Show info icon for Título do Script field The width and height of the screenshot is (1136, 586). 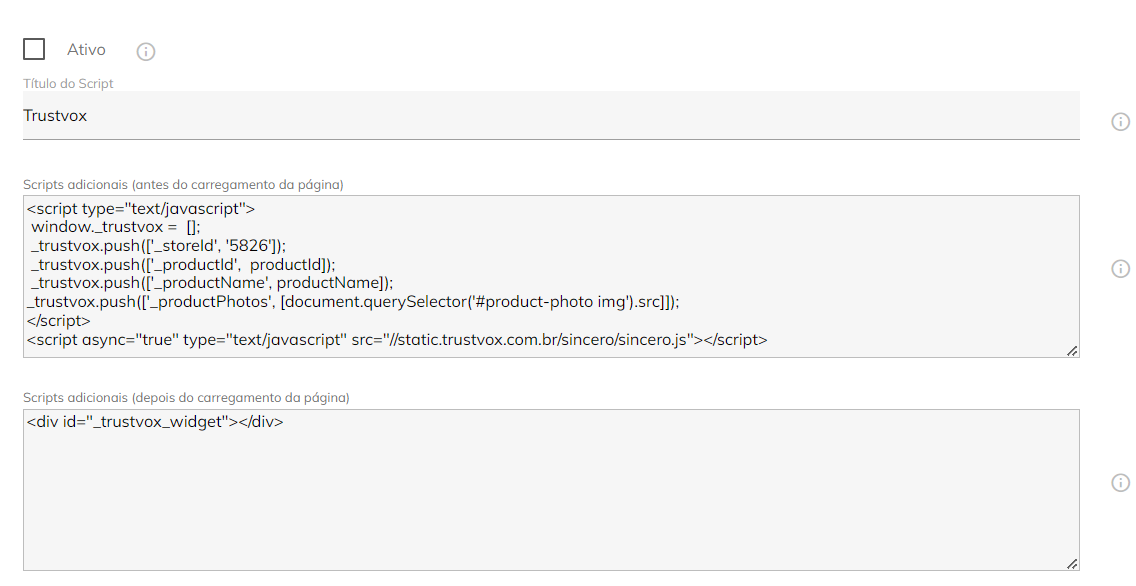[1120, 122]
